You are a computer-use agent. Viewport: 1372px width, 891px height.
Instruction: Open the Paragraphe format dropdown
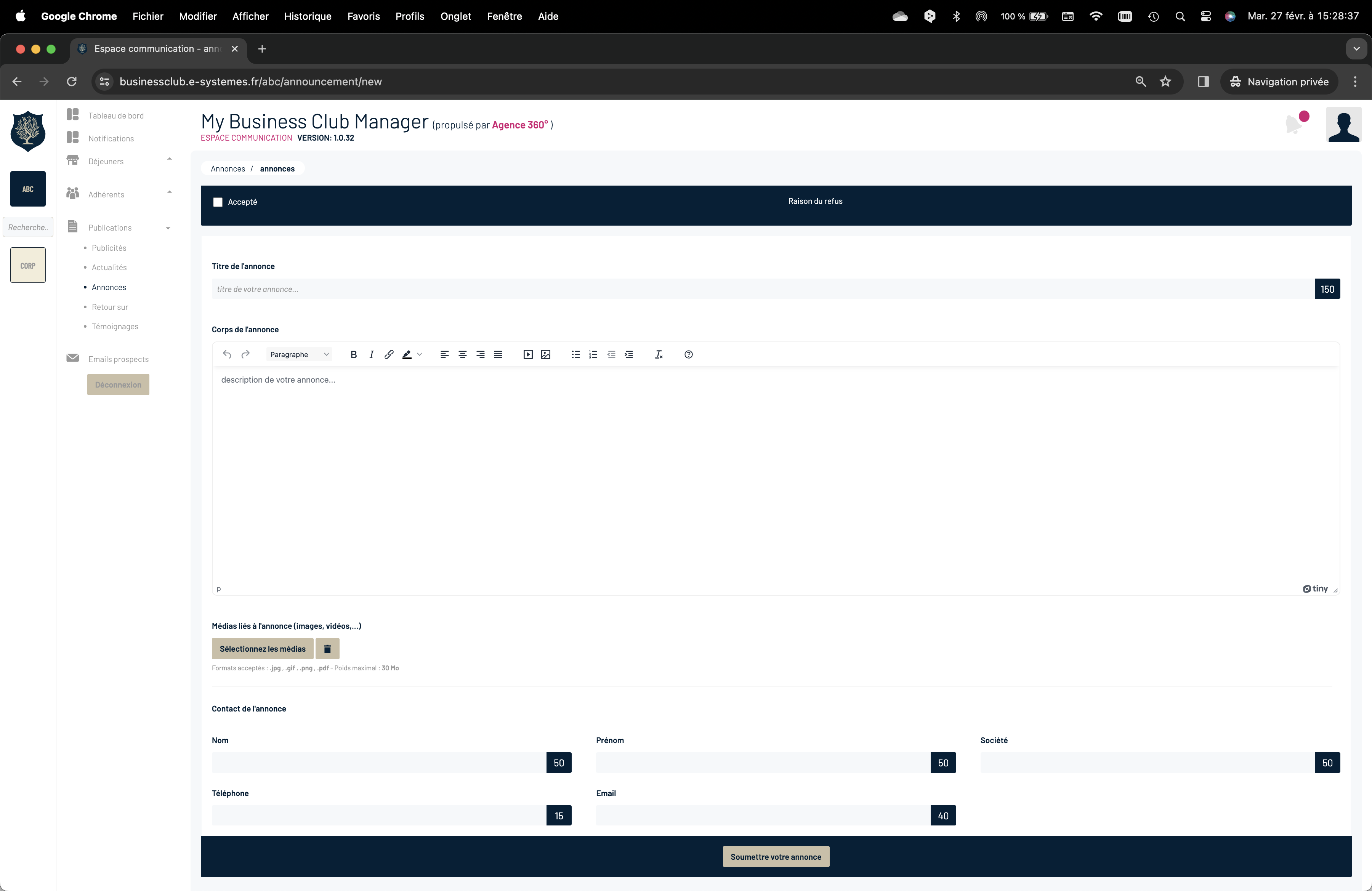coord(299,354)
